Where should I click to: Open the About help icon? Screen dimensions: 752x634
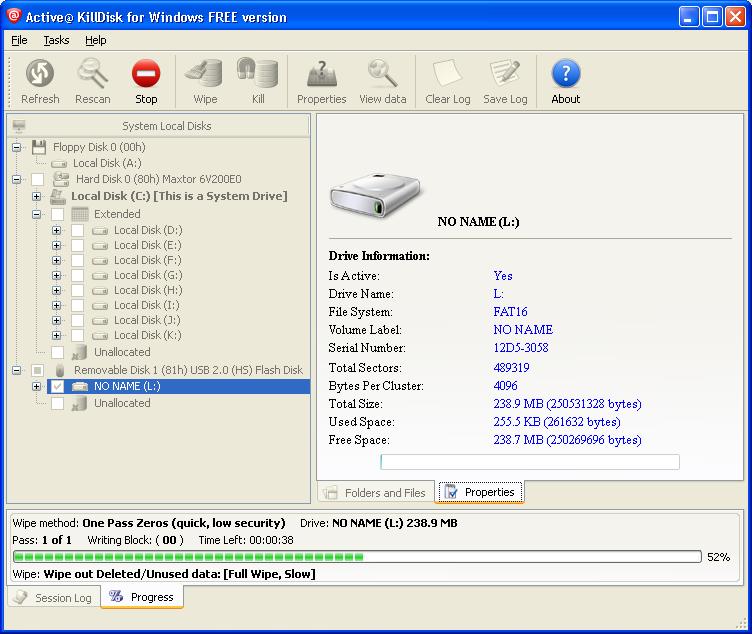566,73
